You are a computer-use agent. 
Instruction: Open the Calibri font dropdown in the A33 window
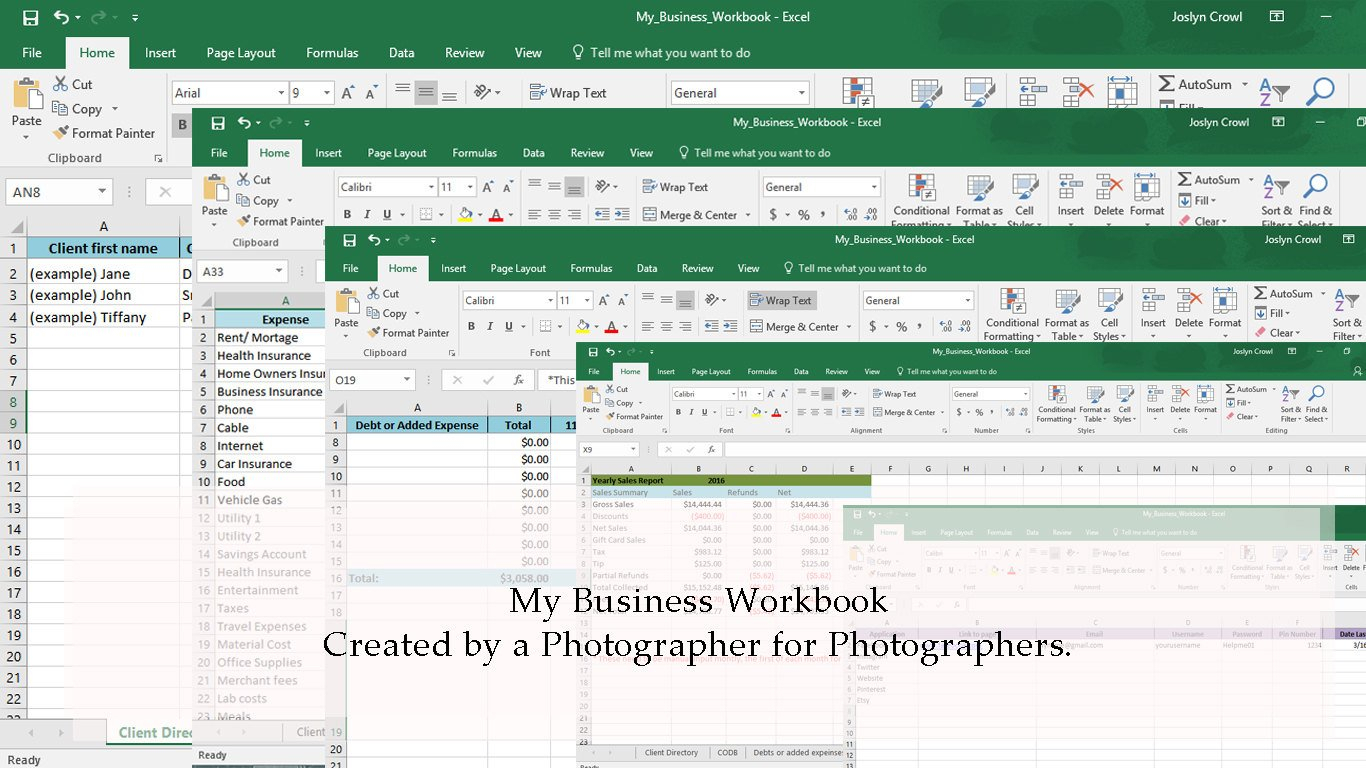coord(431,187)
